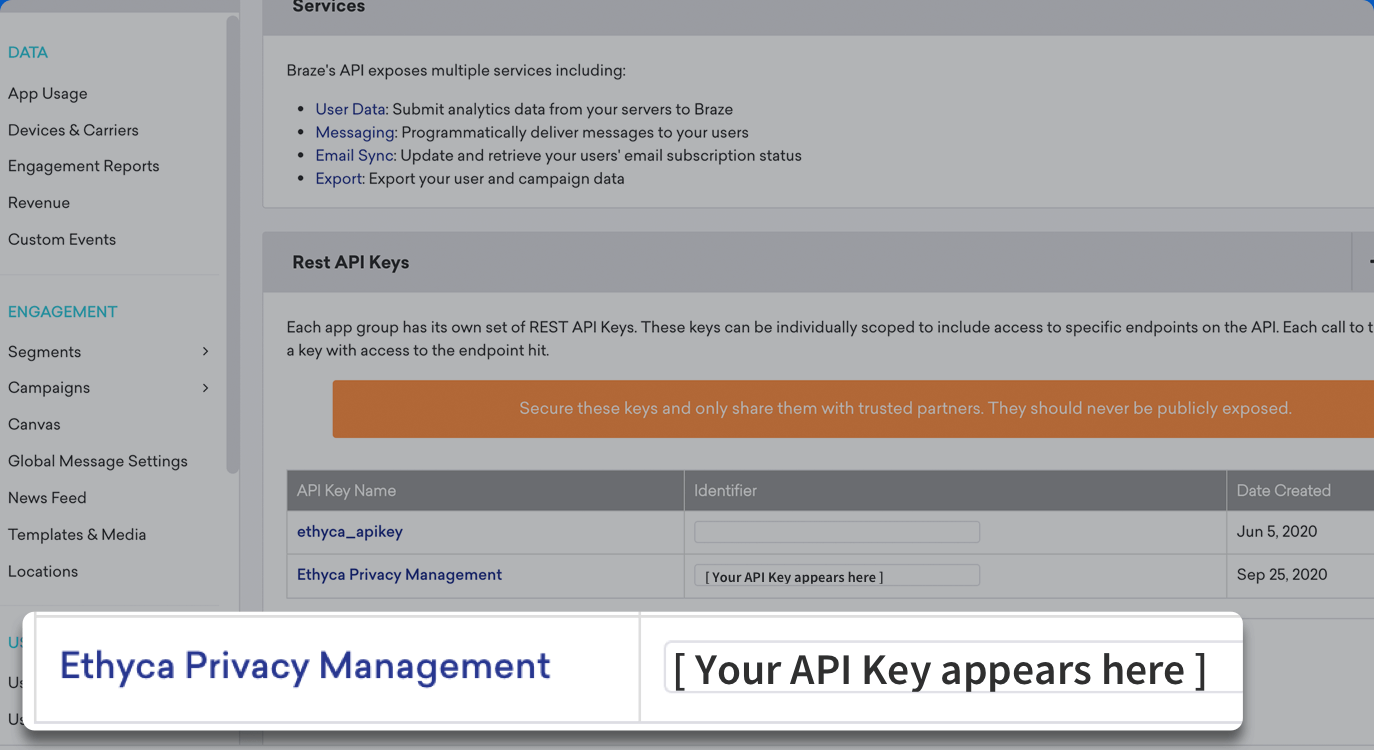Open Templates & Media
This screenshot has width=1374, height=750.
pos(77,535)
